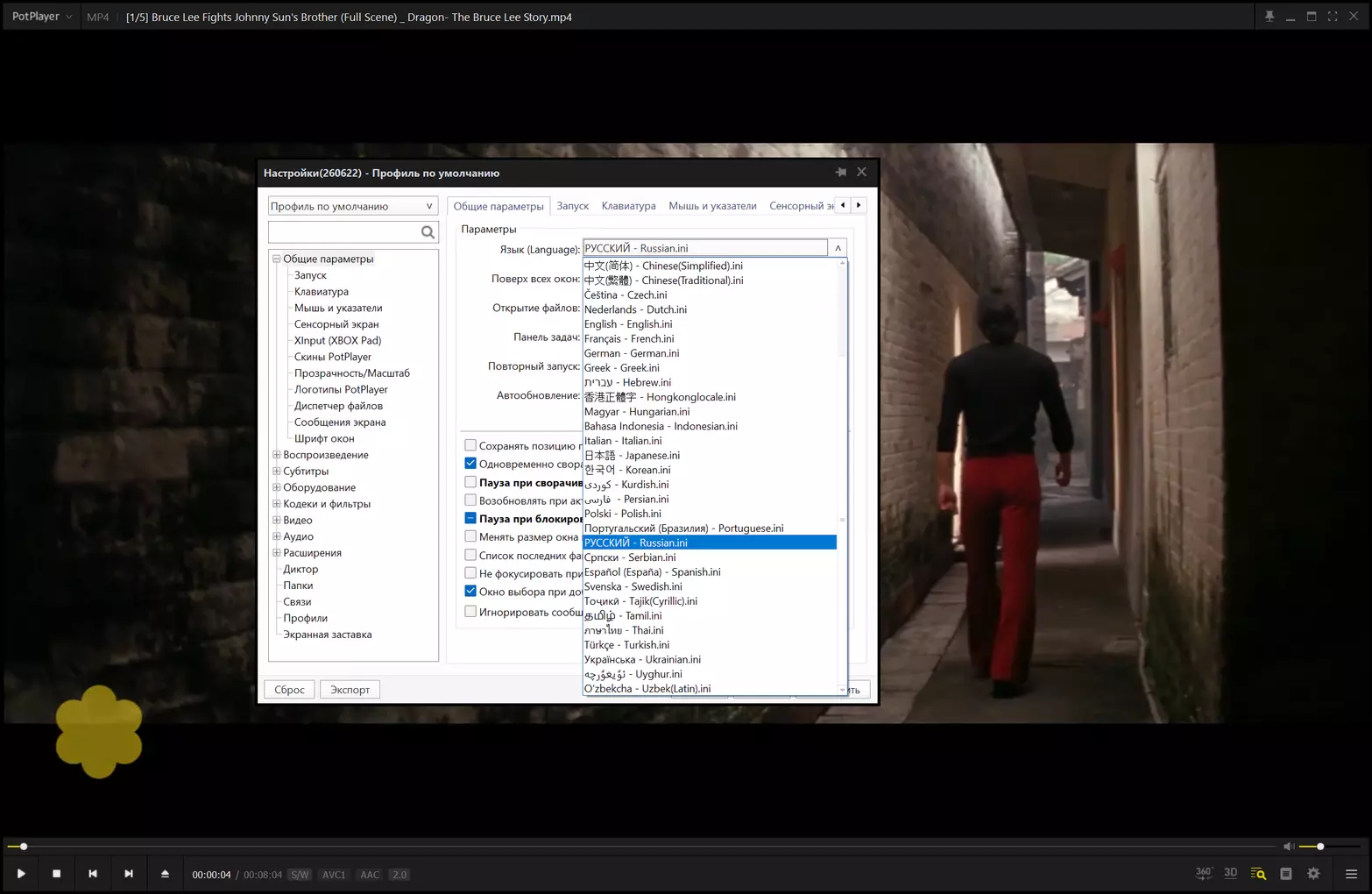Toggle 360 degree video mode
1372x894 pixels.
click(x=1204, y=873)
